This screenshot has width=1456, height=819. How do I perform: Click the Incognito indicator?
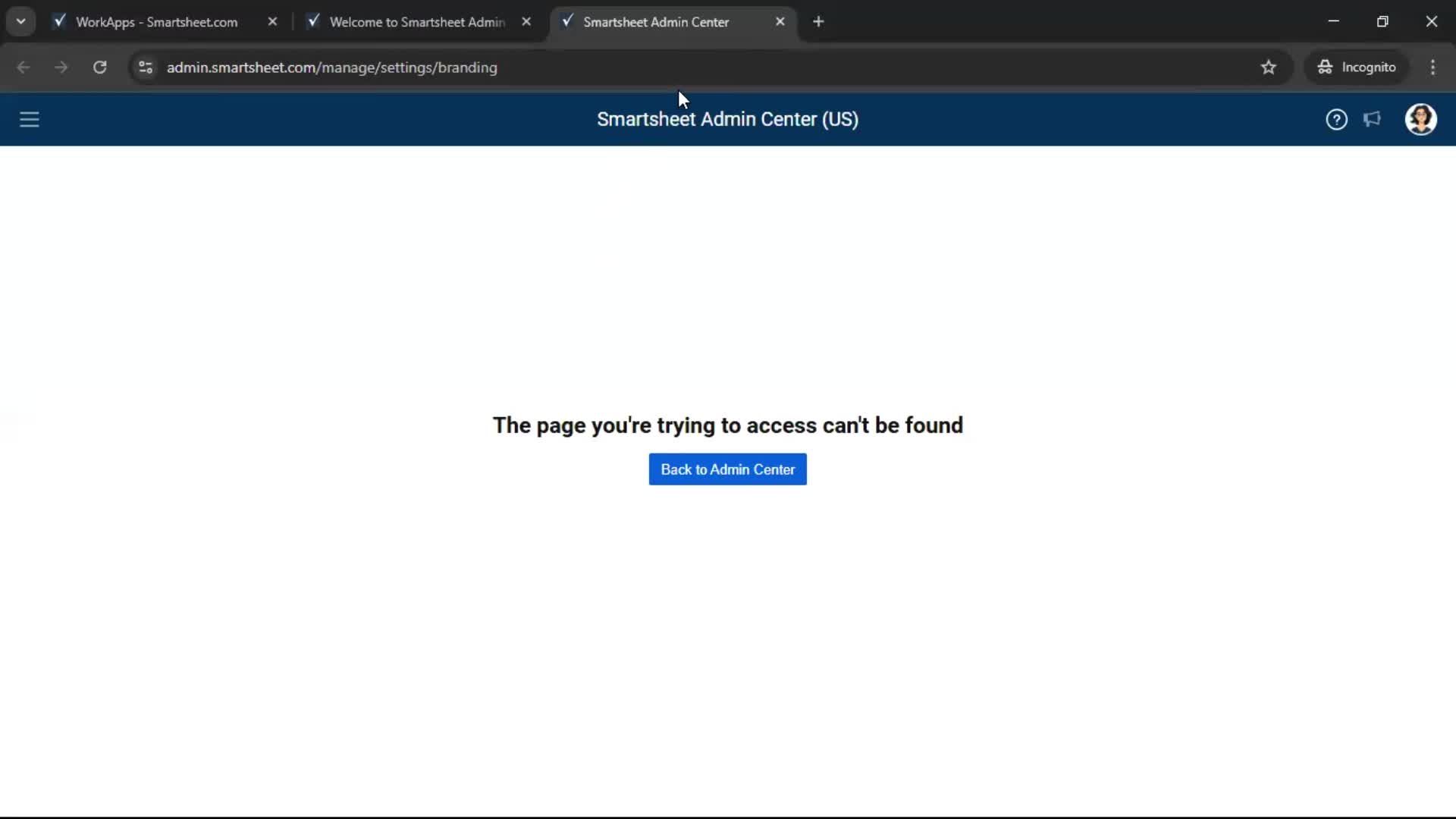(x=1357, y=67)
